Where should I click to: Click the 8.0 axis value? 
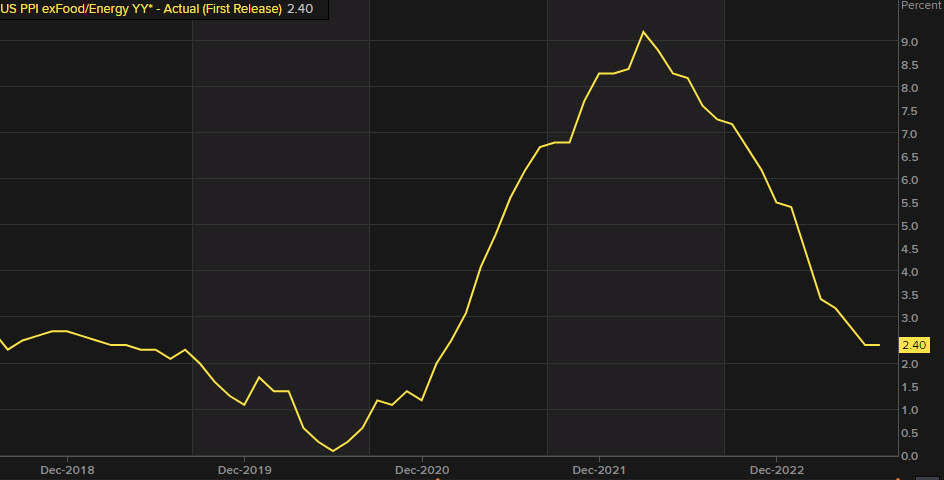point(910,88)
